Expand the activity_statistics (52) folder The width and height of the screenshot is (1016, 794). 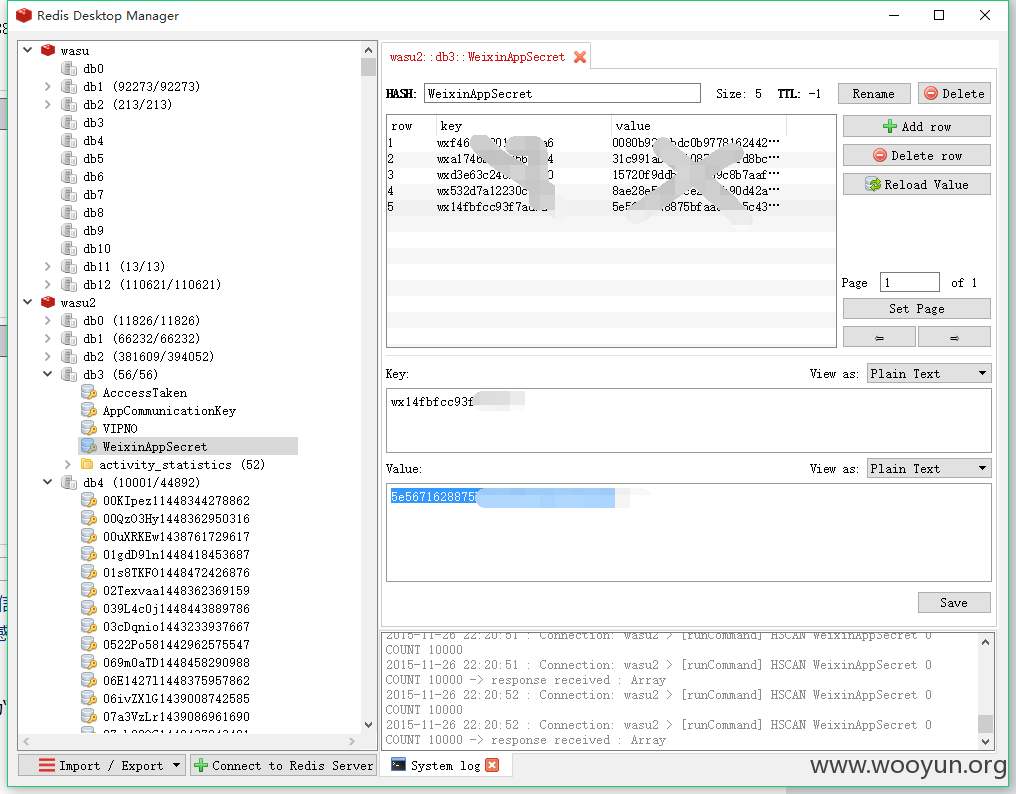[x=67, y=465]
